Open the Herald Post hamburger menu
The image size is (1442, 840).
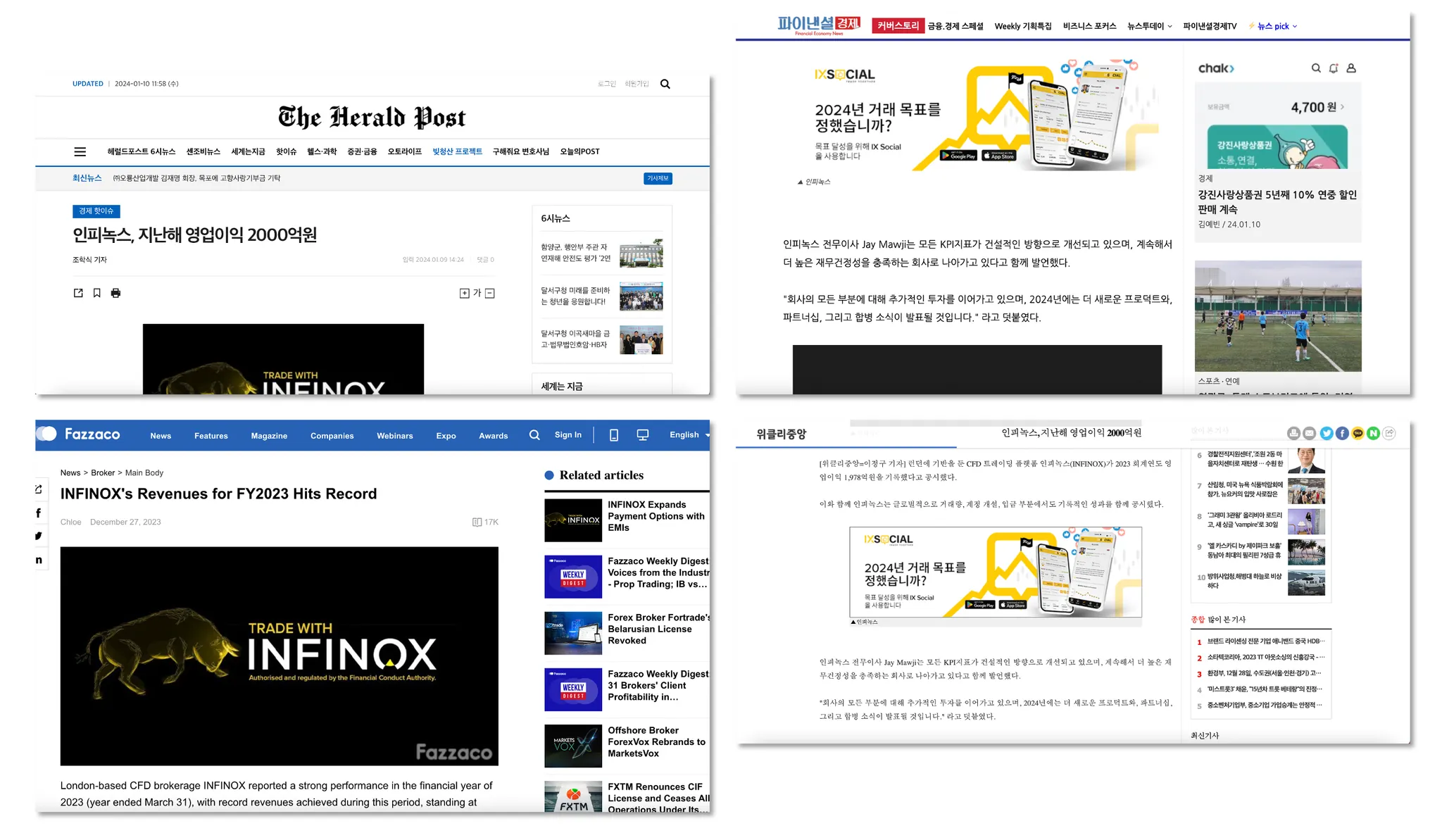[x=80, y=151]
